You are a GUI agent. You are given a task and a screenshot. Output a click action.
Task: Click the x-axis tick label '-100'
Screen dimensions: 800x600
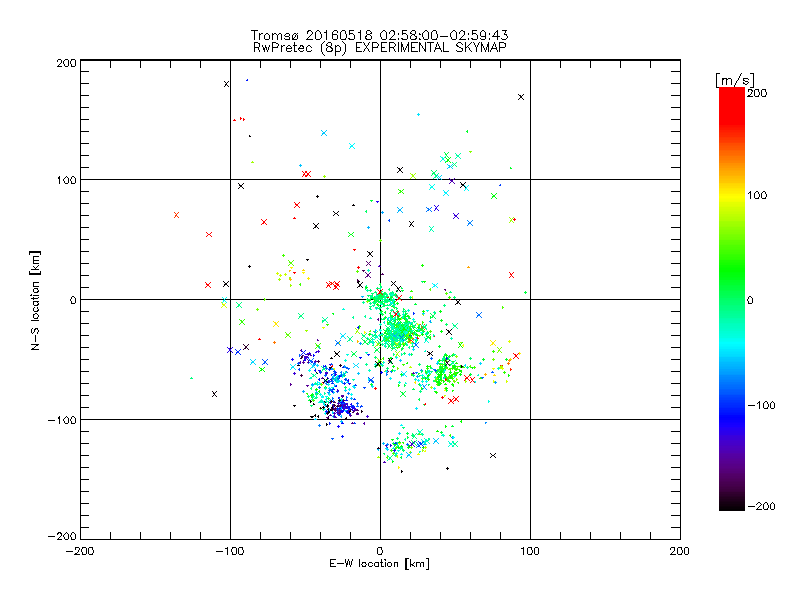230,551
